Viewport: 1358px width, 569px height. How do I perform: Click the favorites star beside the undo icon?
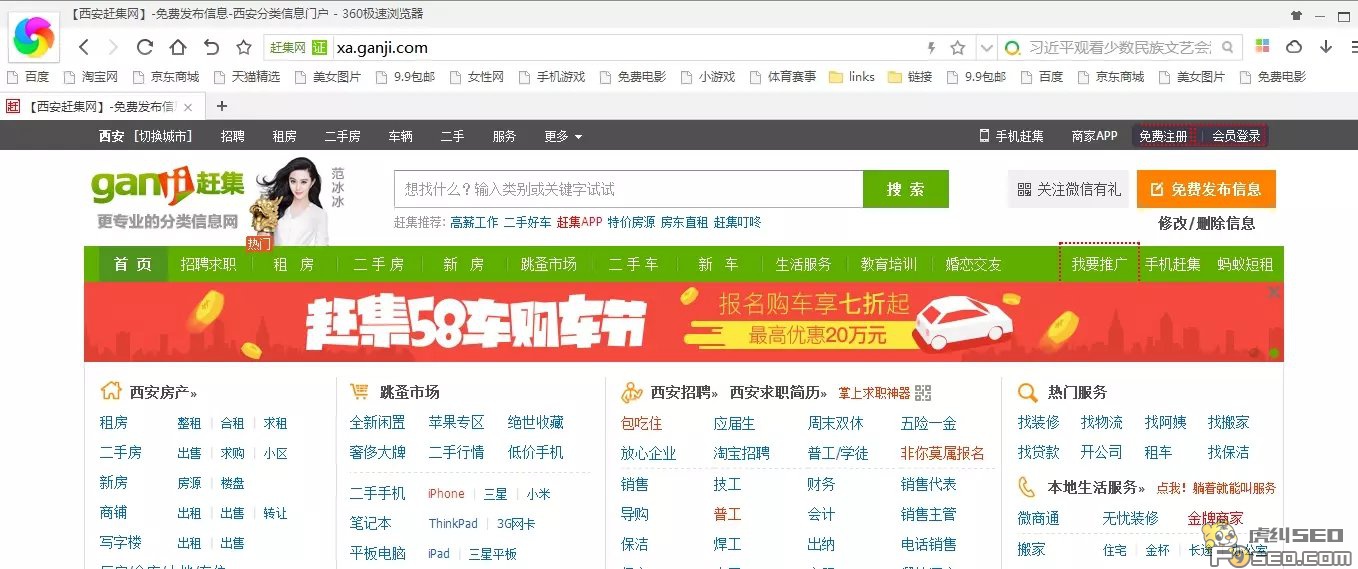tap(244, 47)
